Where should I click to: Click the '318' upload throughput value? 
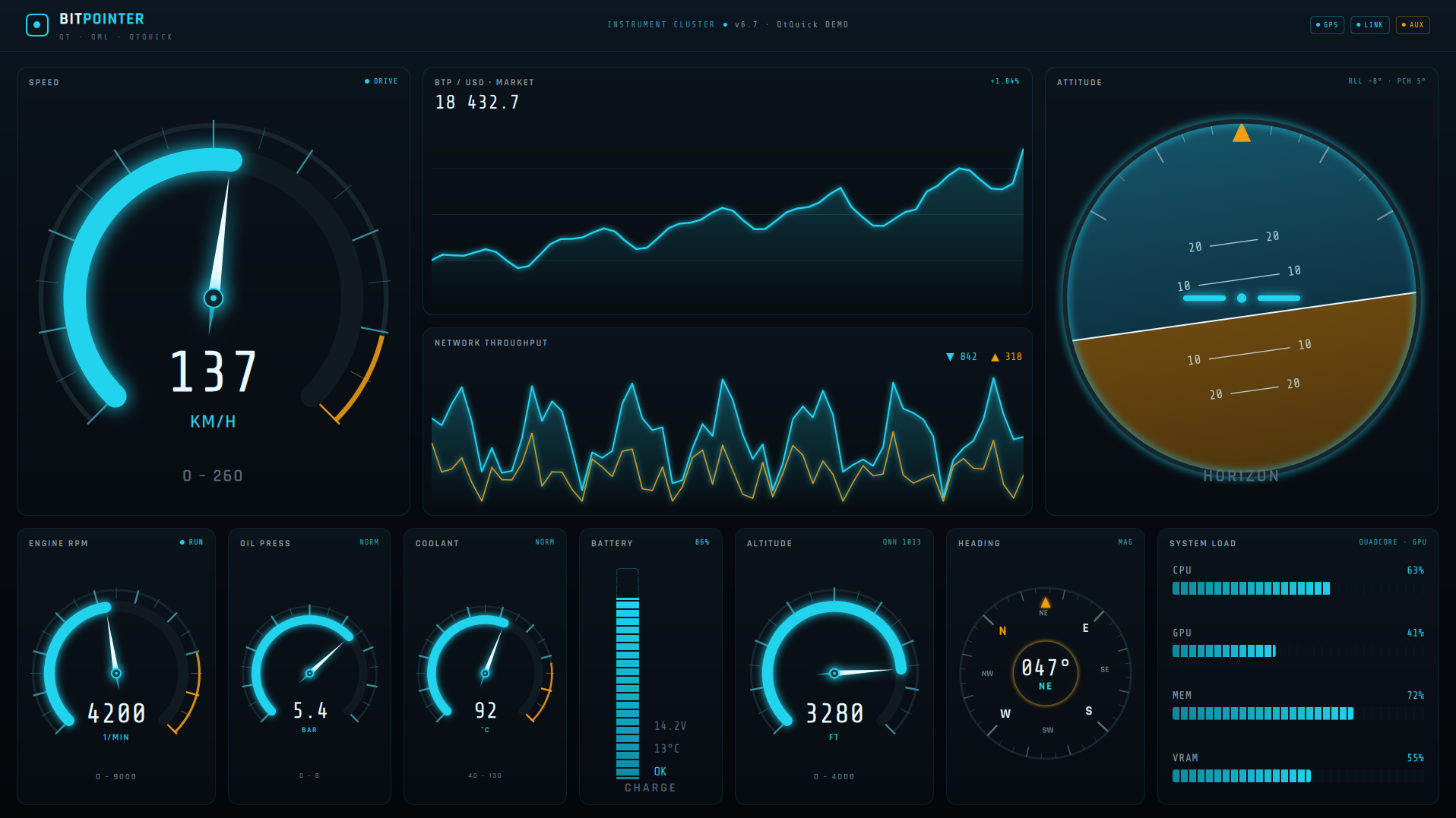[x=1013, y=357]
